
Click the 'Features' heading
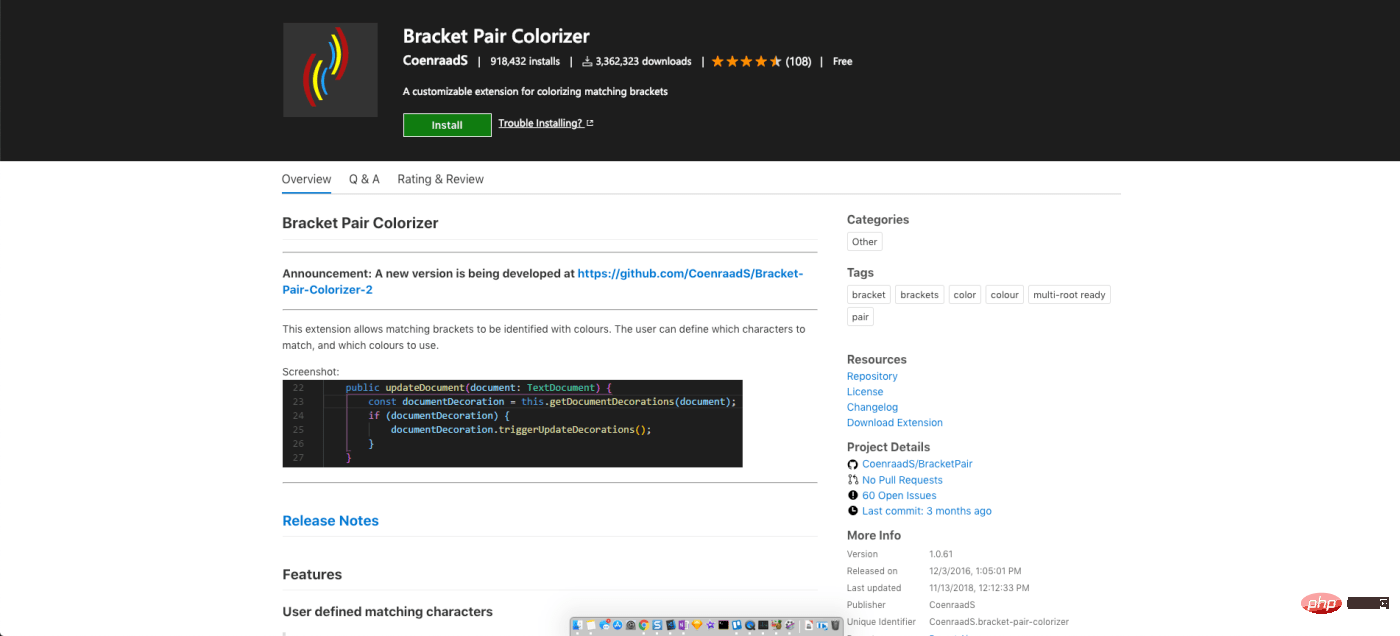[x=312, y=574]
